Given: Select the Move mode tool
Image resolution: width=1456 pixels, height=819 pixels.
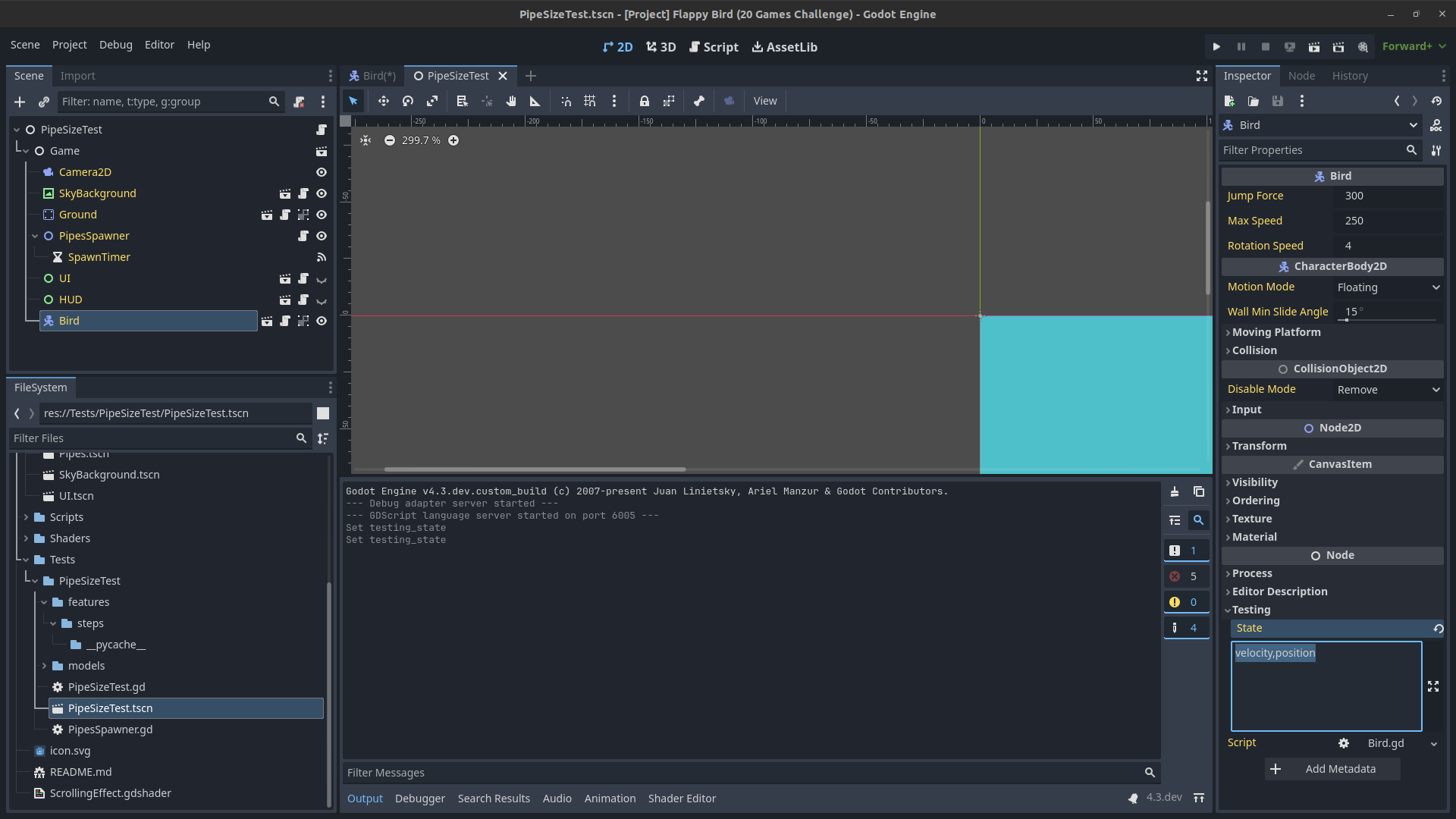Looking at the screenshot, I should [x=384, y=101].
